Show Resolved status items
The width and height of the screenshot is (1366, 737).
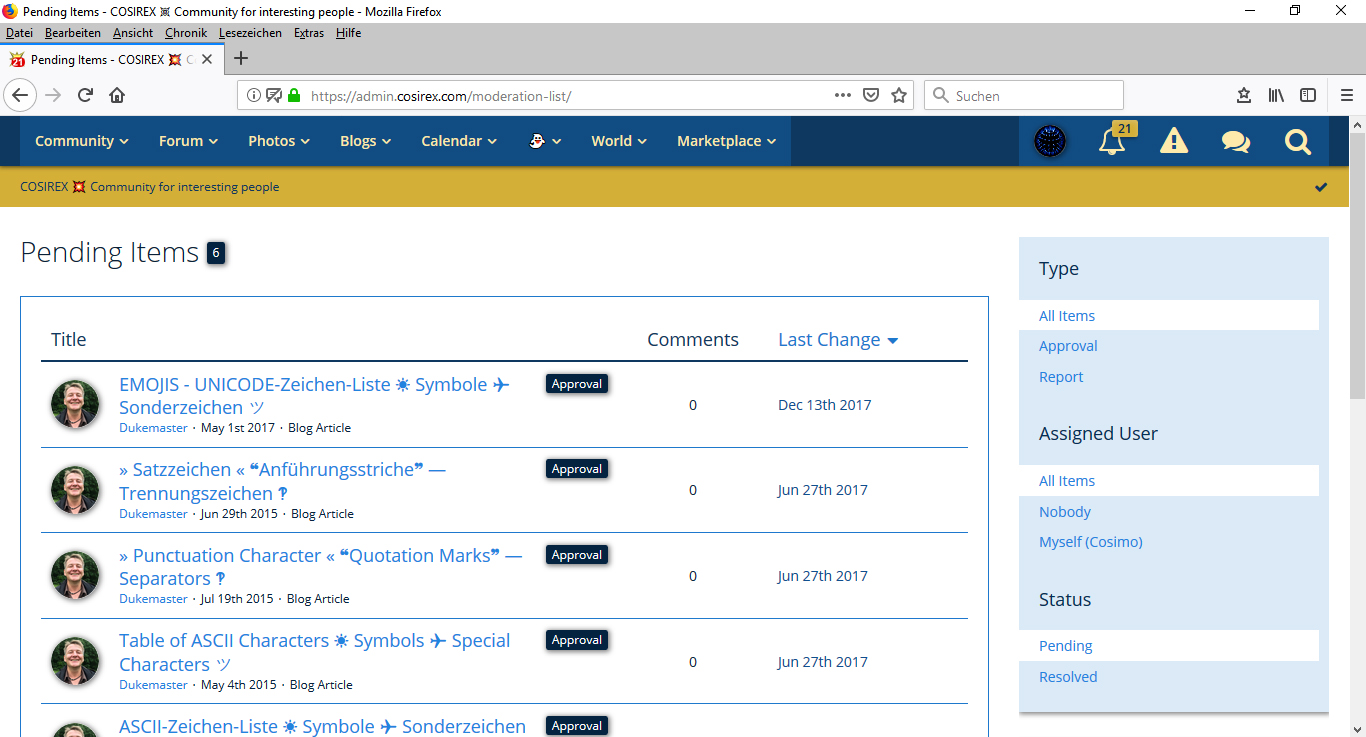click(1068, 677)
